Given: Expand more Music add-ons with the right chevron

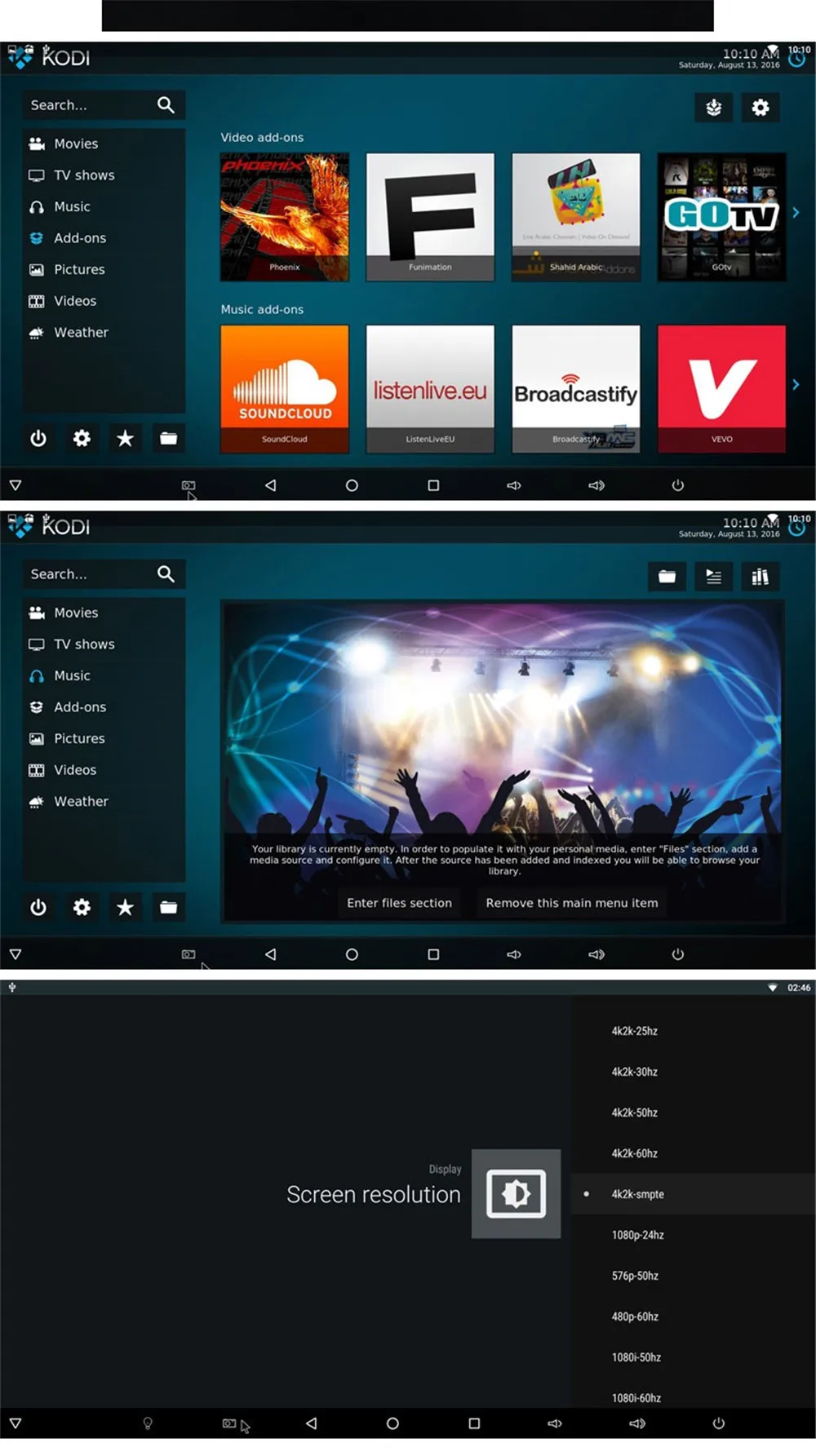Looking at the screenshot, I should (796, 384).
